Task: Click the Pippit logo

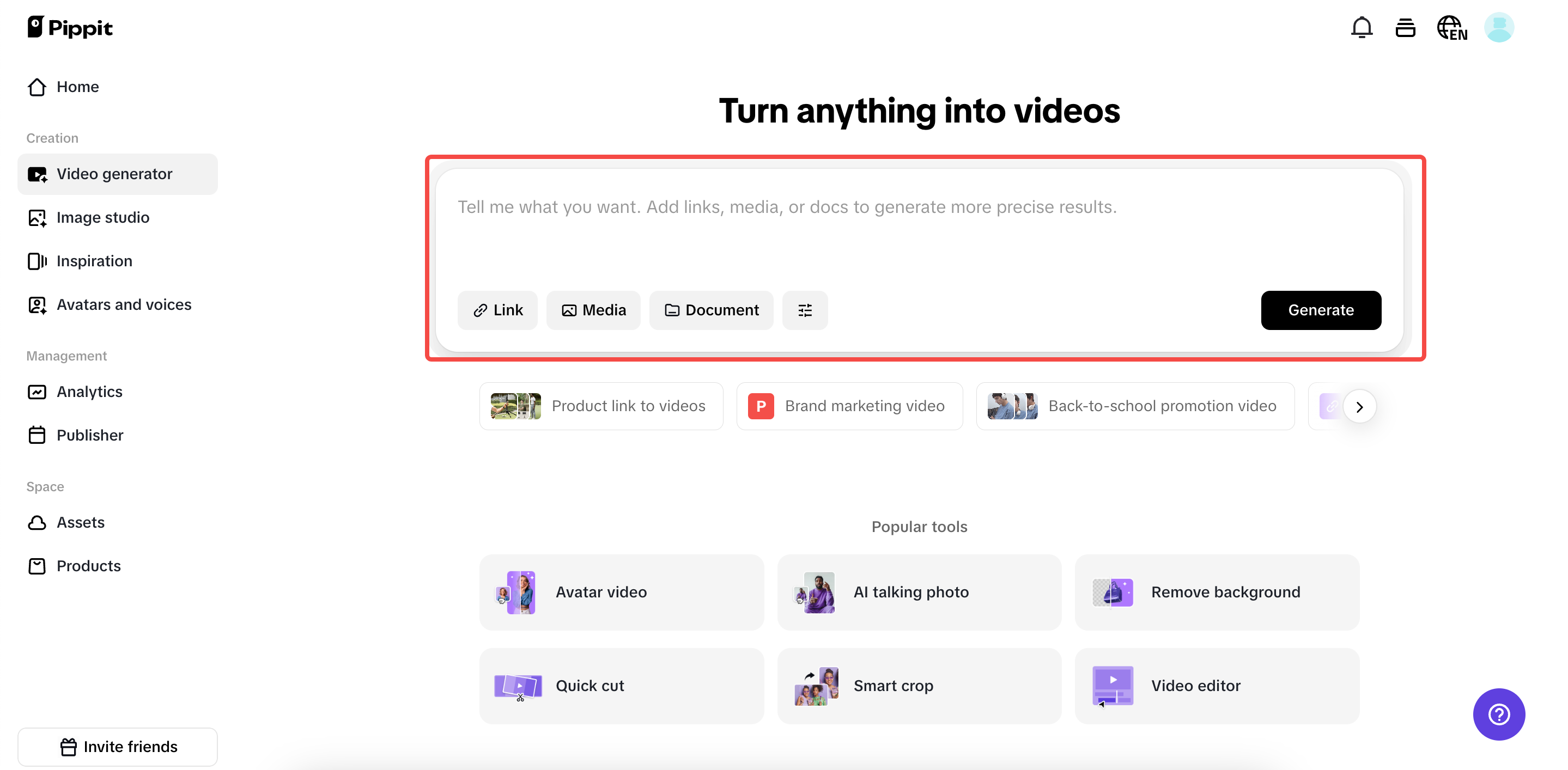Action: click(70, 27)
